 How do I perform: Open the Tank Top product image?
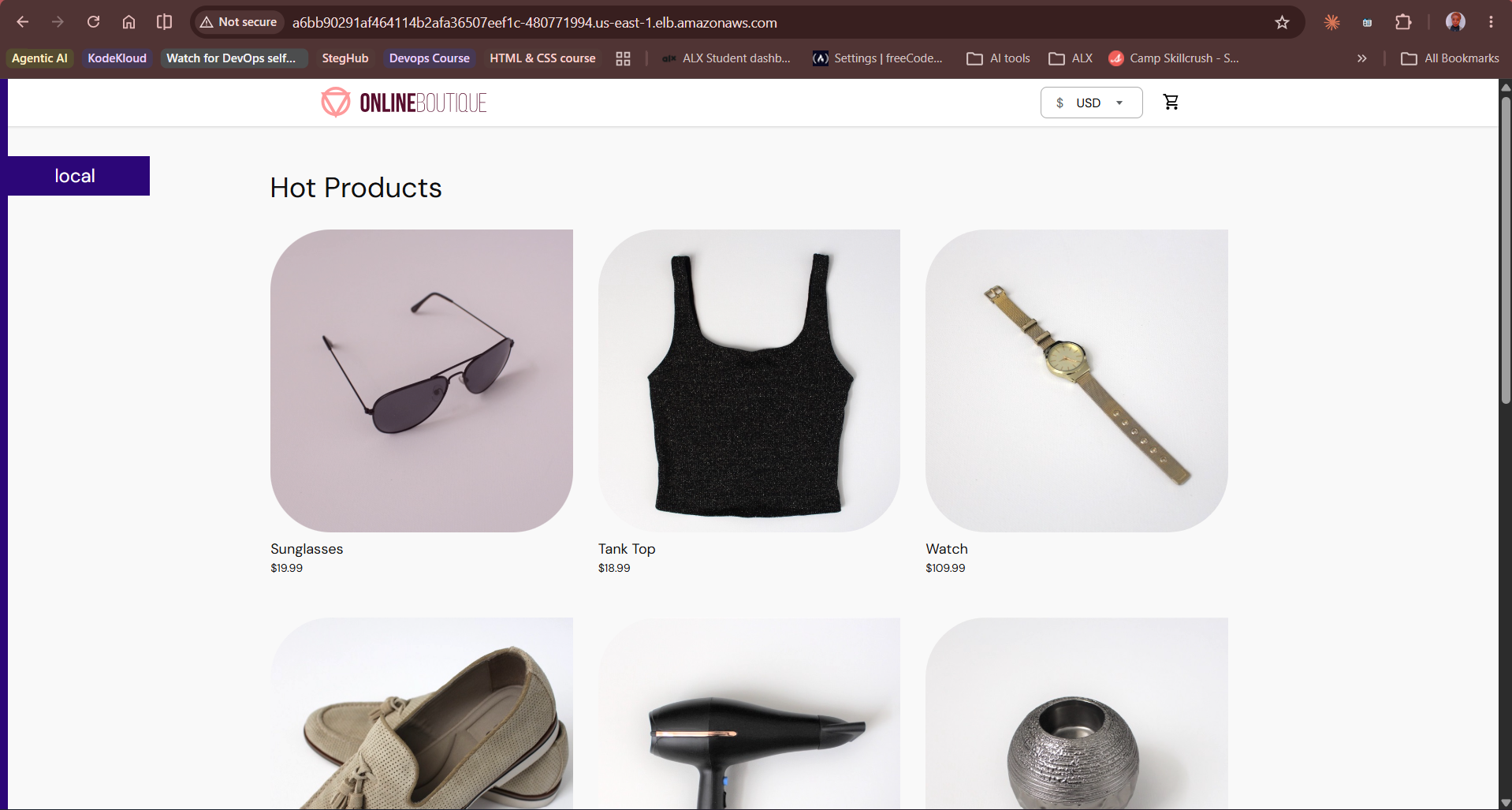point(749,381)
